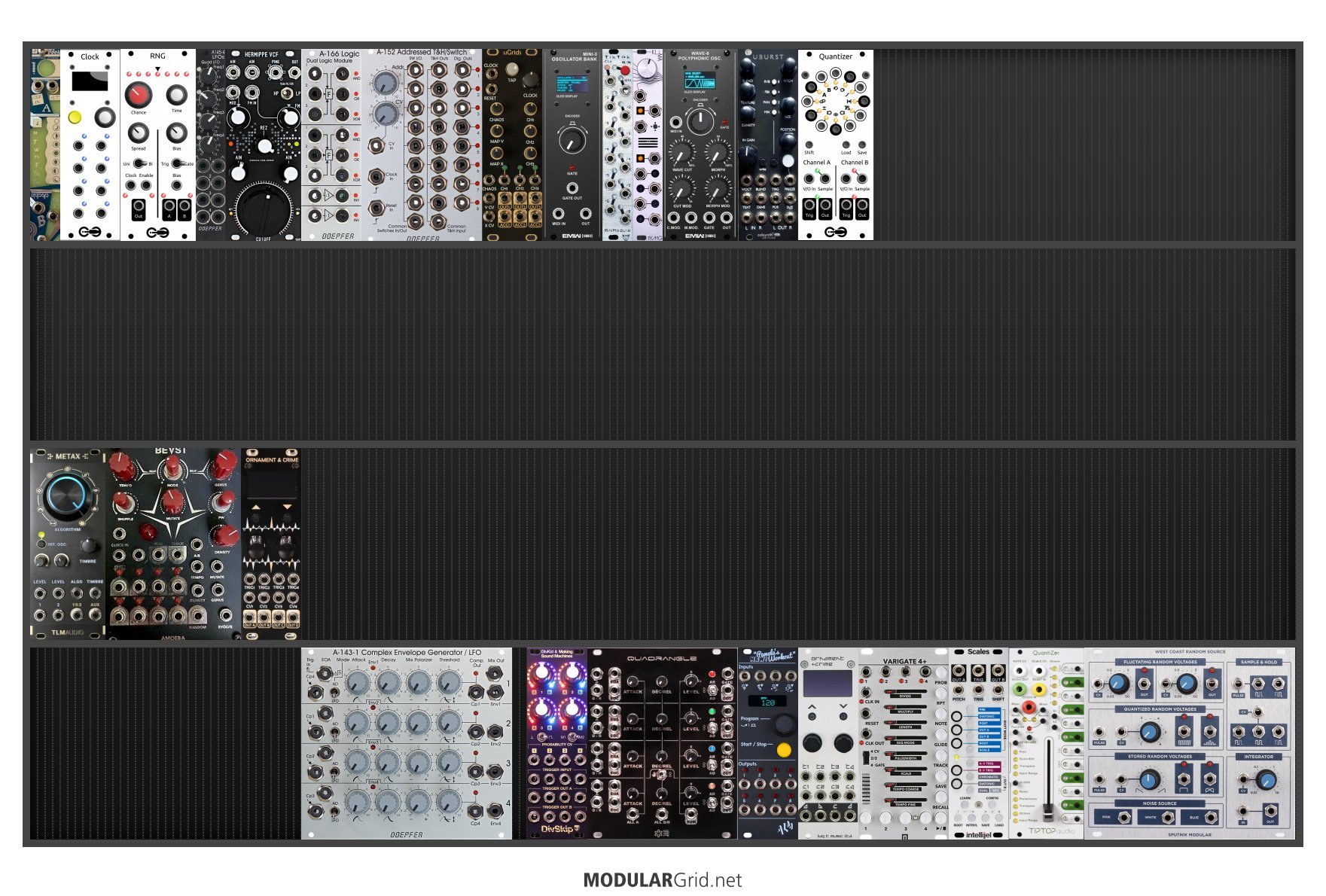The height and width of the screenshot is (896, 1326).
Task: Click the Morph knob on Wave-6
Action: 718,154
